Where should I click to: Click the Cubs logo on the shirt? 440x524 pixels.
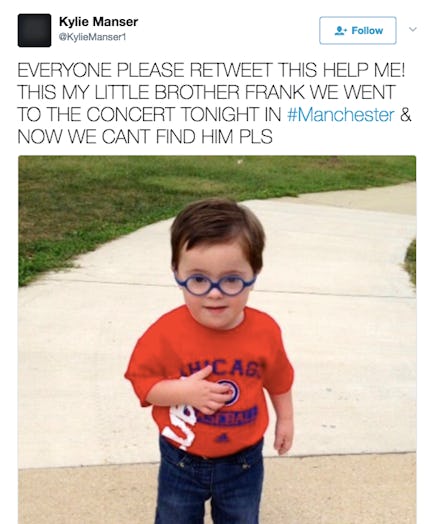(230, 392)
